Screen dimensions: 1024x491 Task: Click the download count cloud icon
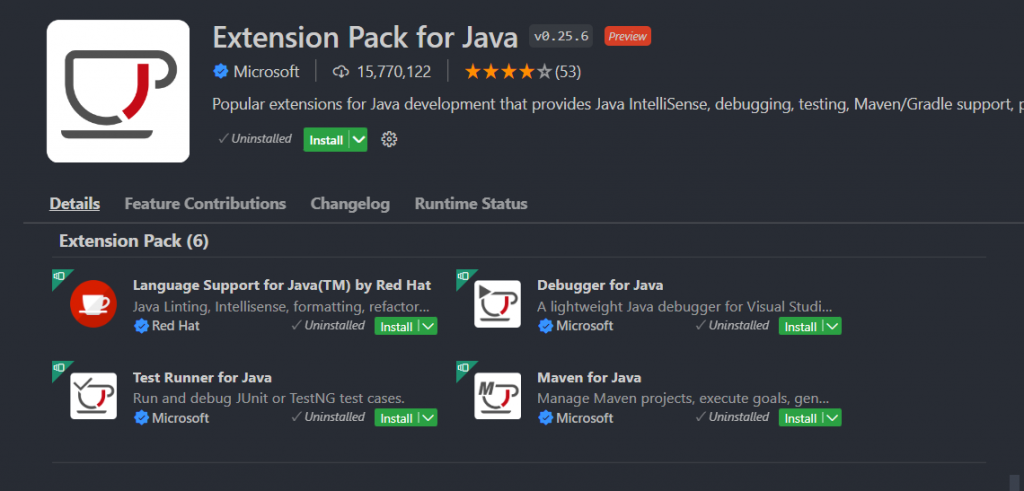click(341, 72)
